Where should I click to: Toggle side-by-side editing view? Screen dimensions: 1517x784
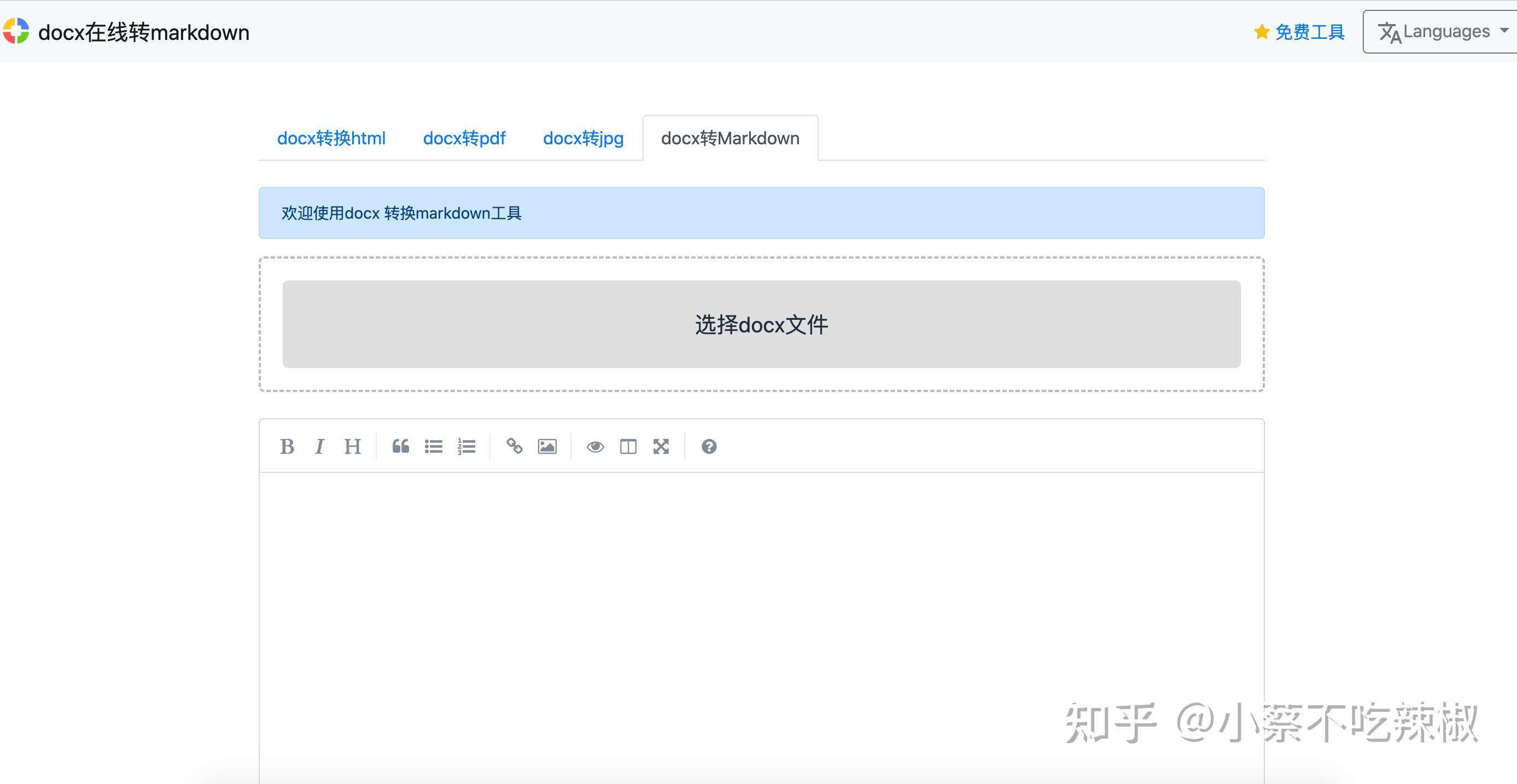tap(628, 446)
